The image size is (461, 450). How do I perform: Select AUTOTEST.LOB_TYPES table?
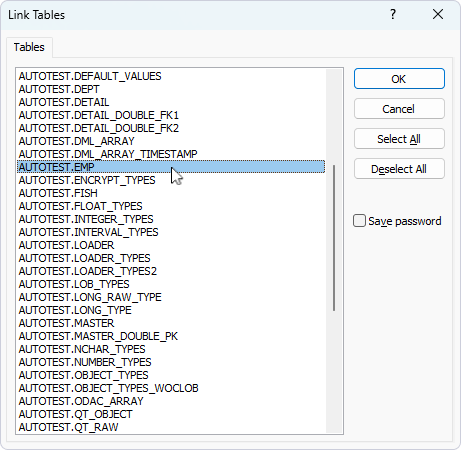[x=171, y=284]
